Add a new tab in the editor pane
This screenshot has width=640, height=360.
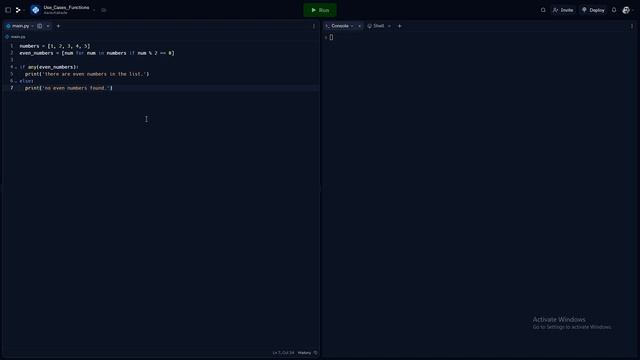coord(58,26)
